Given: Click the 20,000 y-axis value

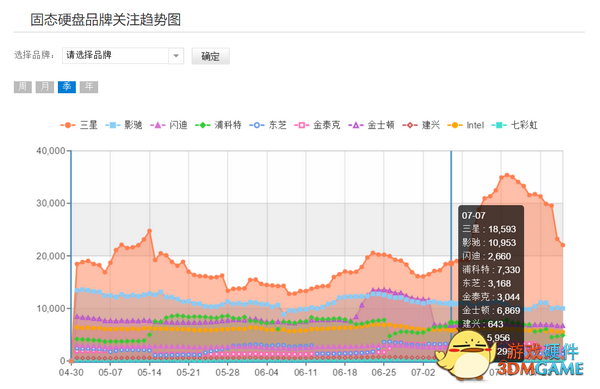Looking at the screenshot, I should point(51,256).
